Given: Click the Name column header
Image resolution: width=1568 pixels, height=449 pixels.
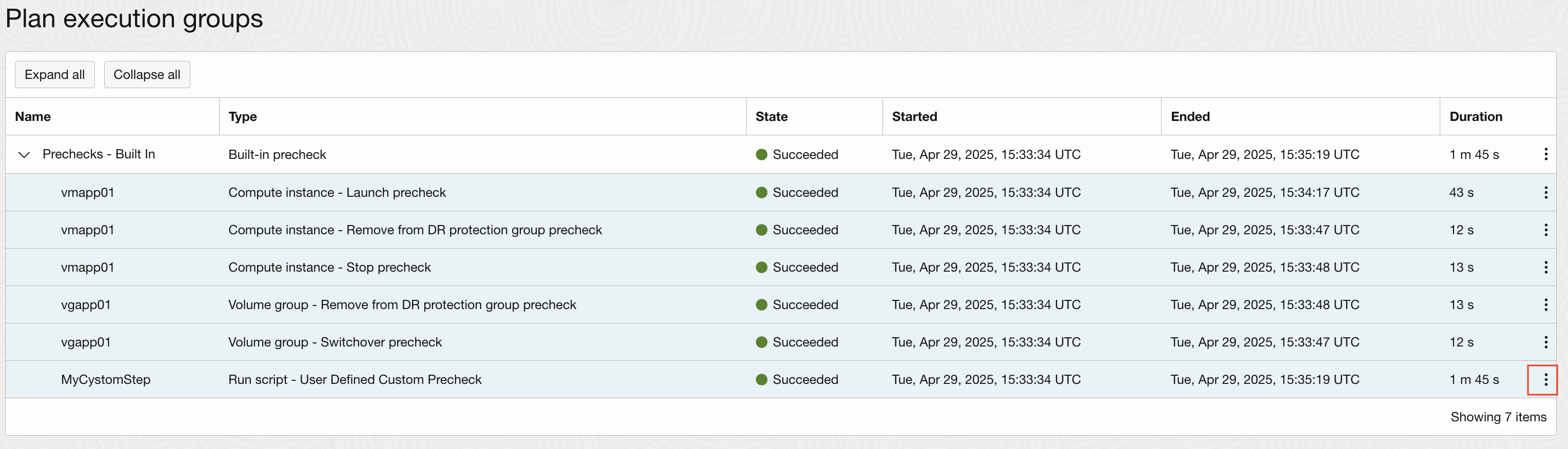Looking at the screenshot, I should 33,116.
